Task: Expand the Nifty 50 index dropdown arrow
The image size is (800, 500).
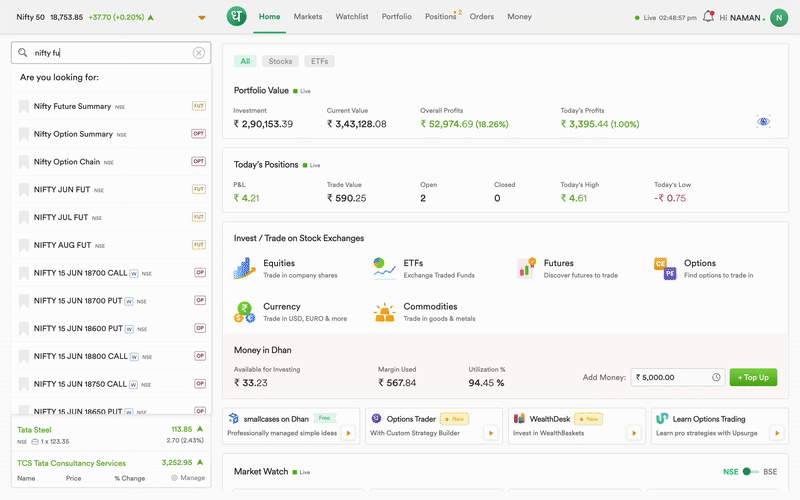Action: (202, 18)
